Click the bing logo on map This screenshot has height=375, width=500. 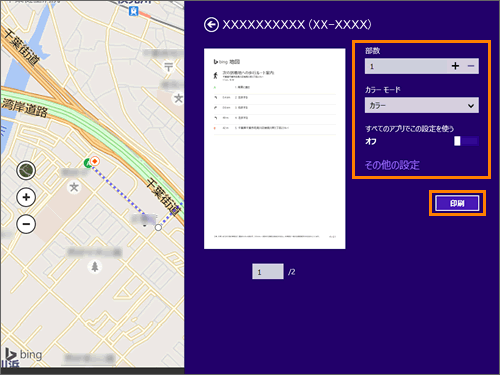click(x=24, y=354)
